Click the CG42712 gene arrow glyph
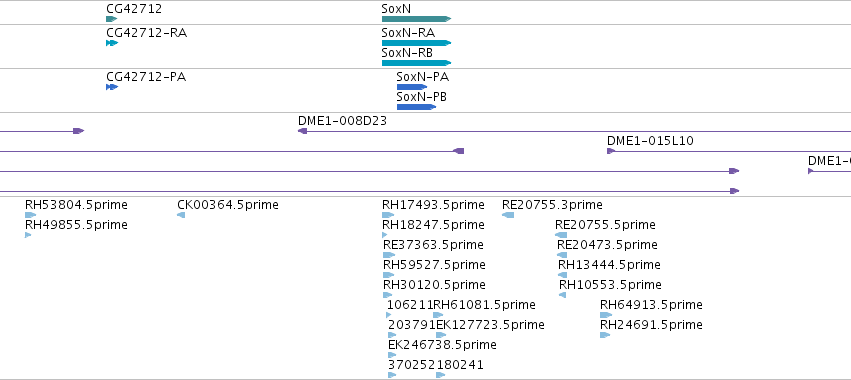Viewport: 851px width, 380px height. 112,19
